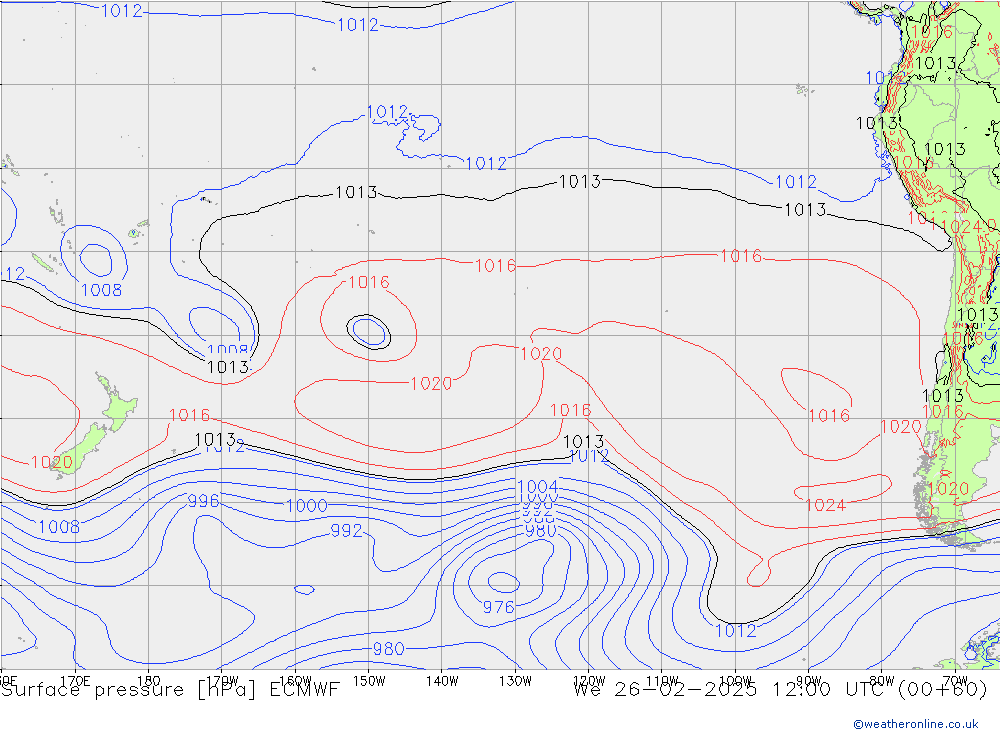Click the 120W longitude axis label
The width and height of the screenshot is (1000, 733).
589,681
